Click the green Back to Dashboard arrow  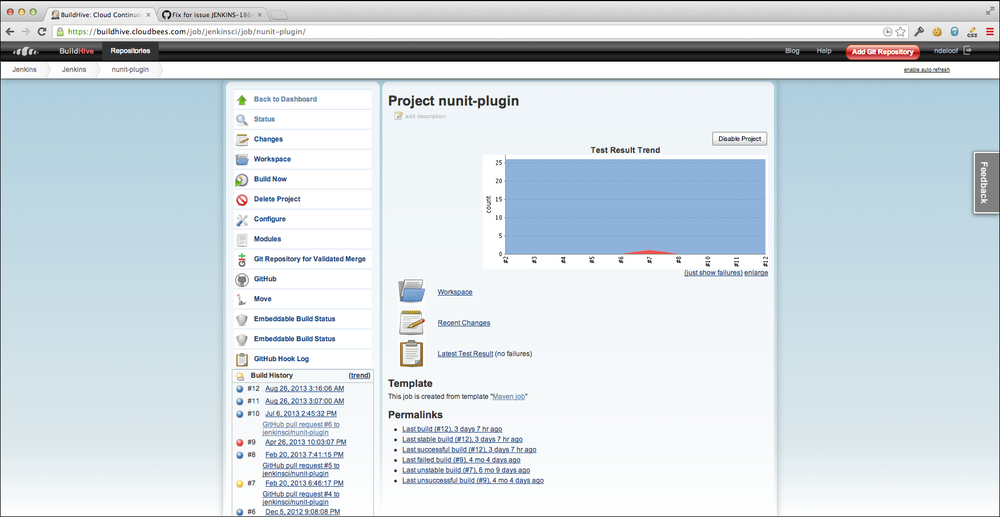[x=242, y=99]
